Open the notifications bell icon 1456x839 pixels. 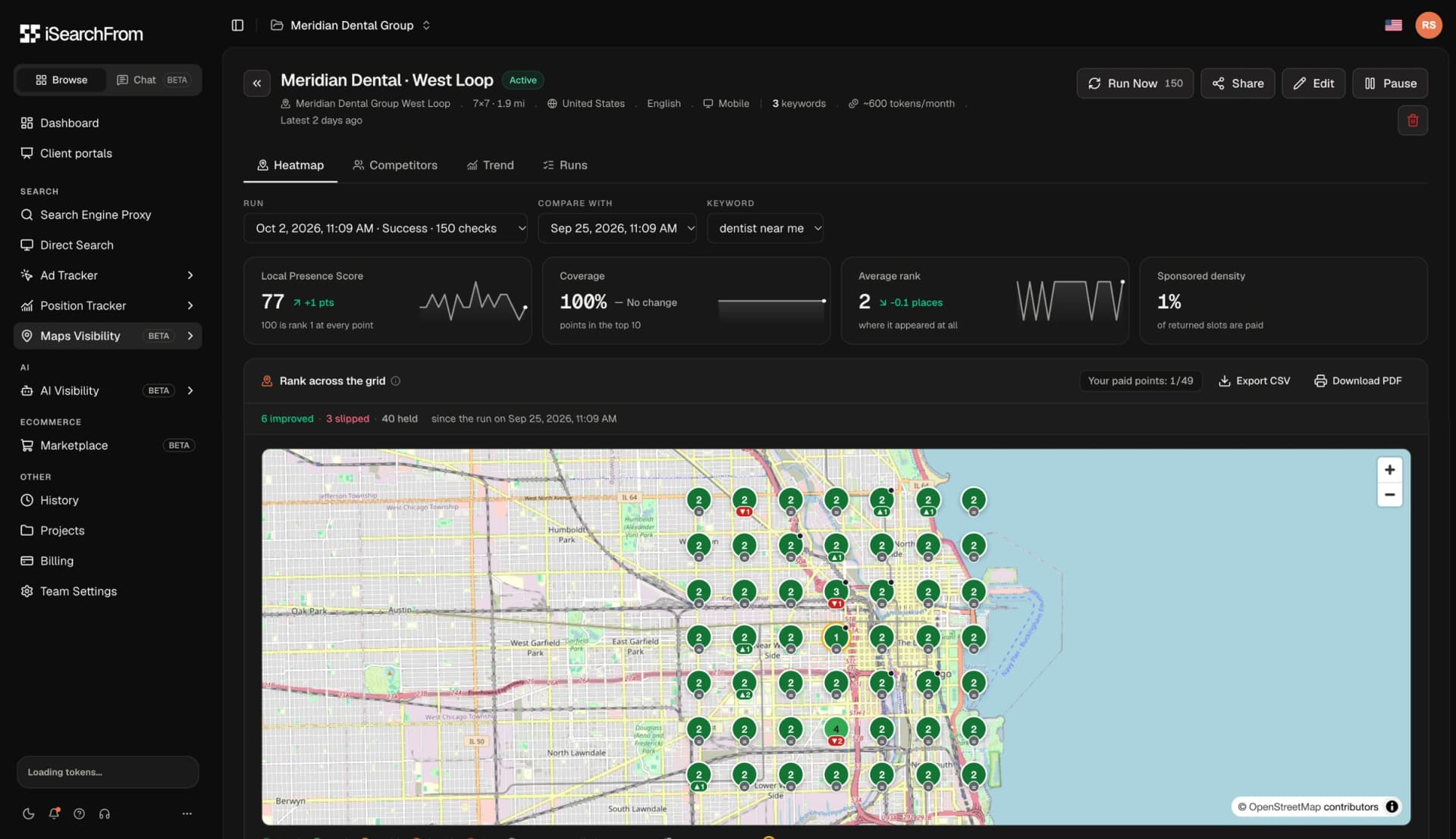pos(54,813)
